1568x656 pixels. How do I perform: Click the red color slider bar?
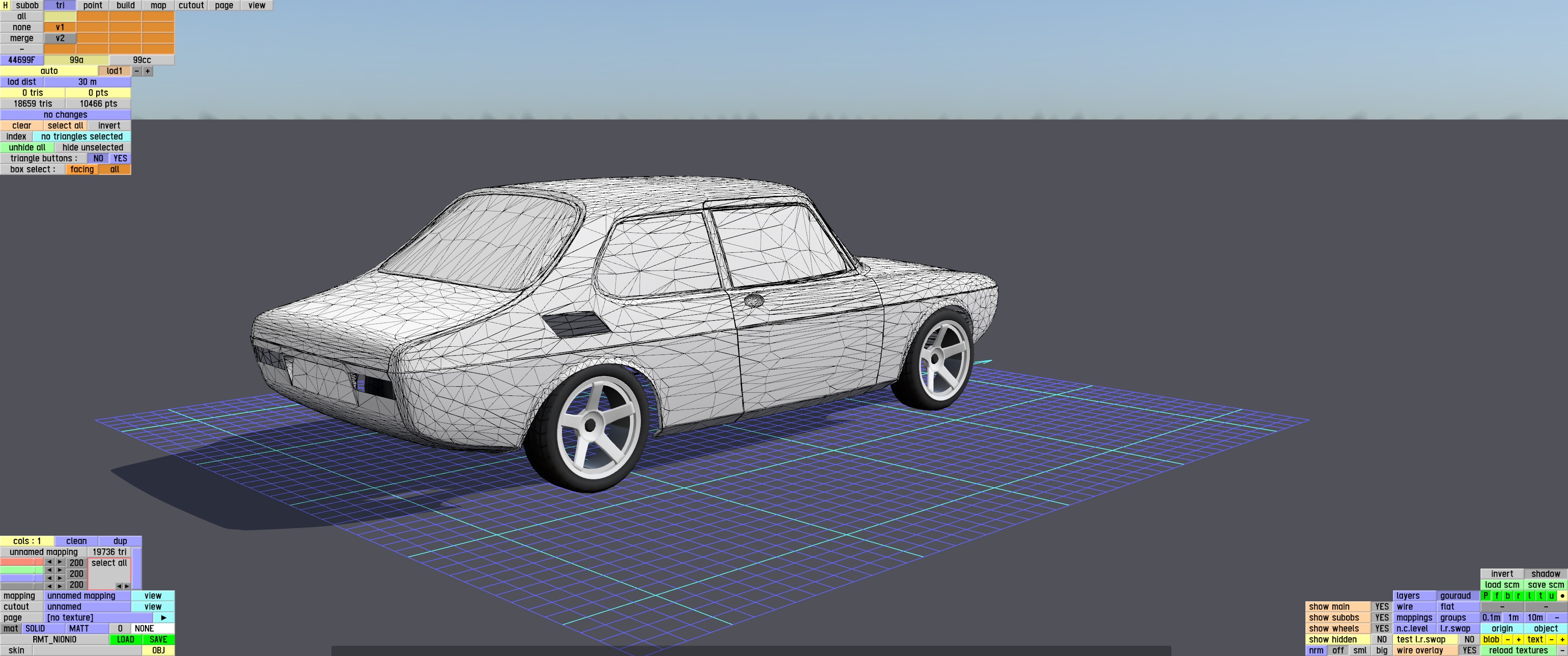pos(22,562)
